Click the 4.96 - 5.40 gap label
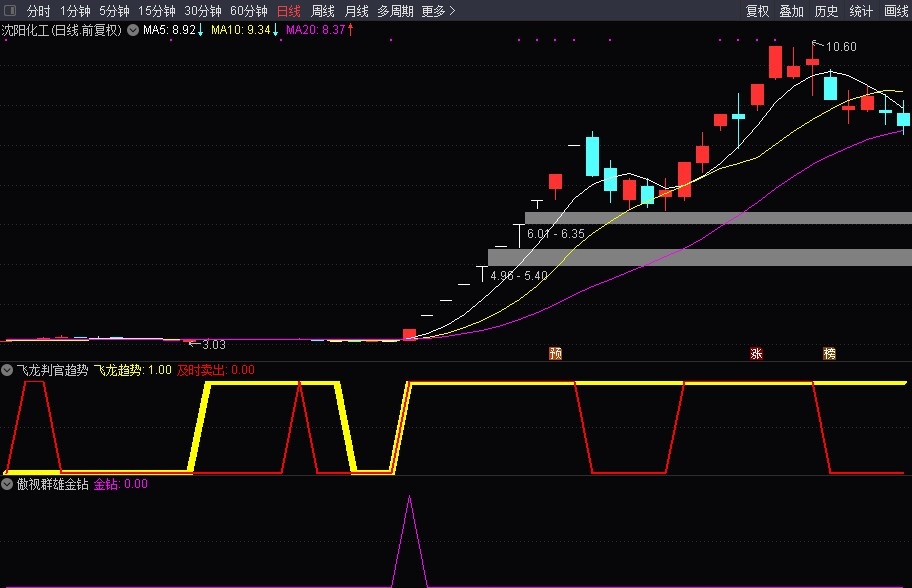912x588 pixels. tap(519, 276)
